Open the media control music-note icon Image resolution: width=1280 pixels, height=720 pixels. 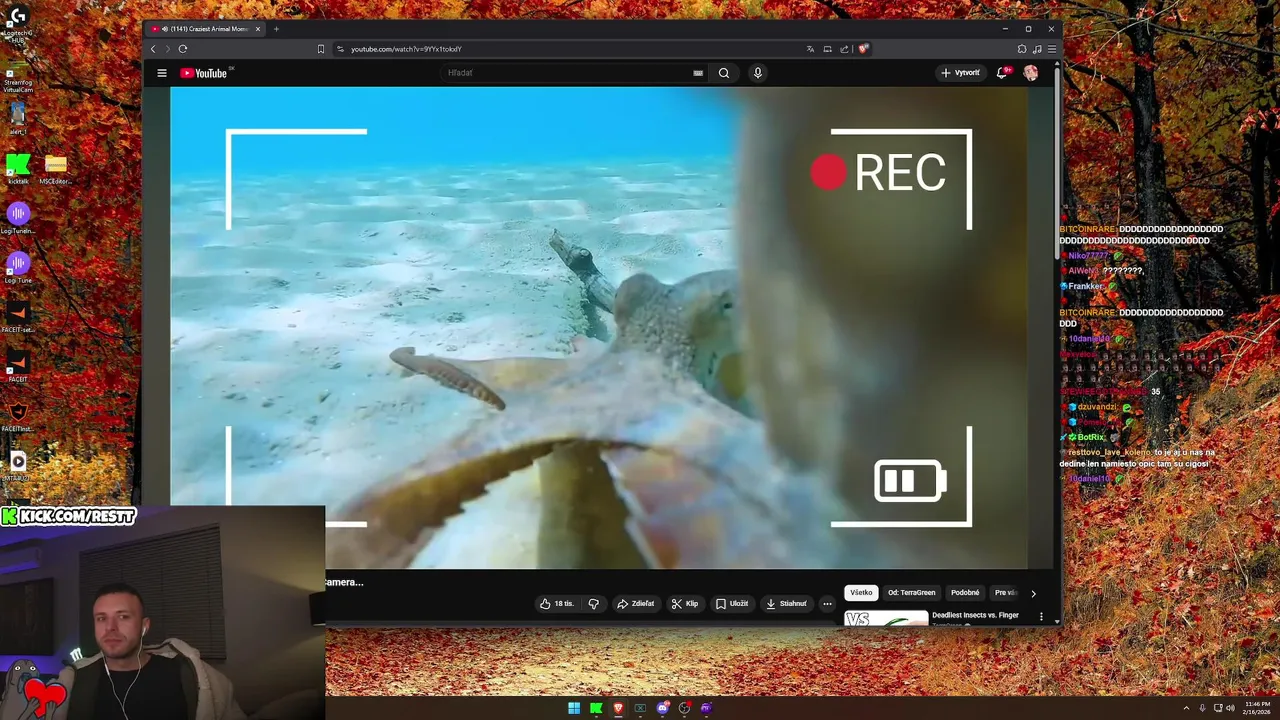point(1037,49)
